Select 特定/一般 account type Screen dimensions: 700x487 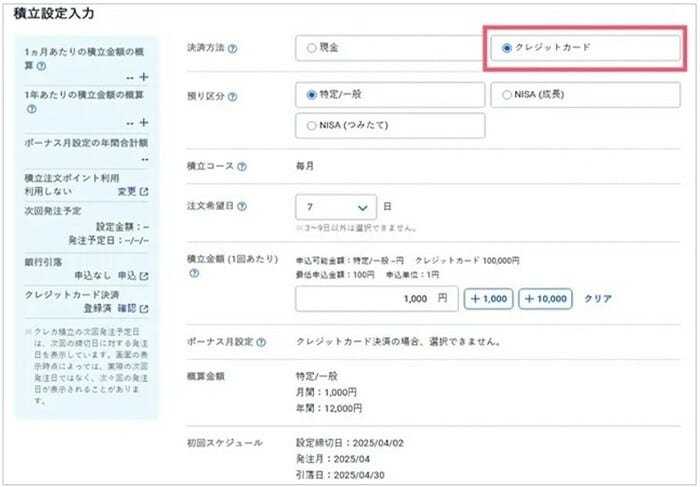(390, 95)
